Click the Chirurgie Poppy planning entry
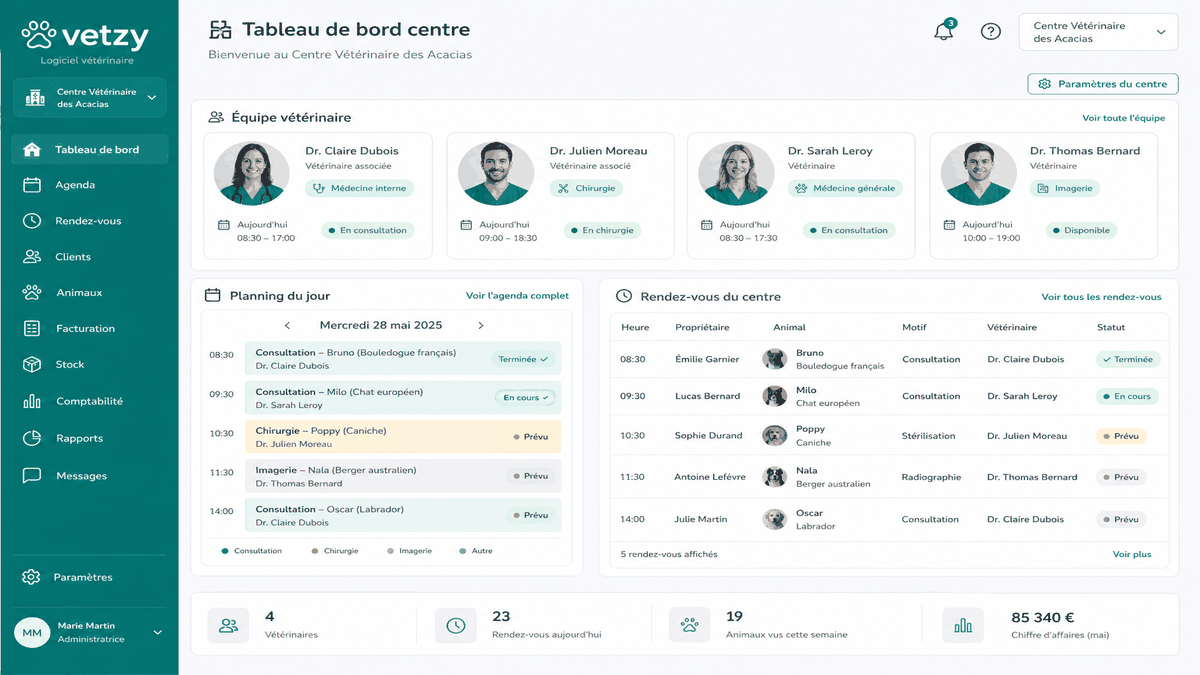The height and width of the screenshot is (675, 1200). 403,437
